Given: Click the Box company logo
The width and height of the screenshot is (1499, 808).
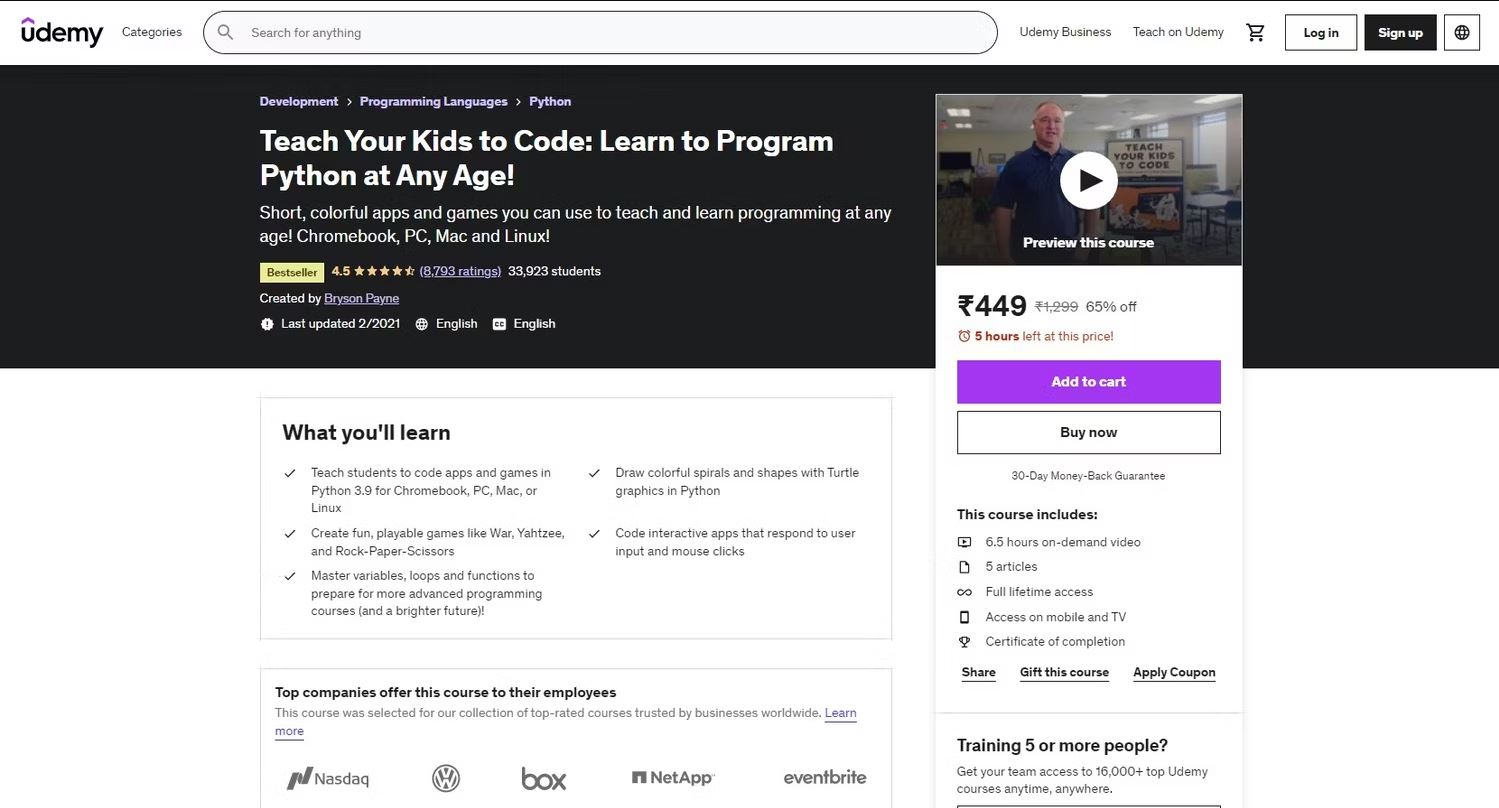Looking at the screenshot, I should tap(544, 778).
